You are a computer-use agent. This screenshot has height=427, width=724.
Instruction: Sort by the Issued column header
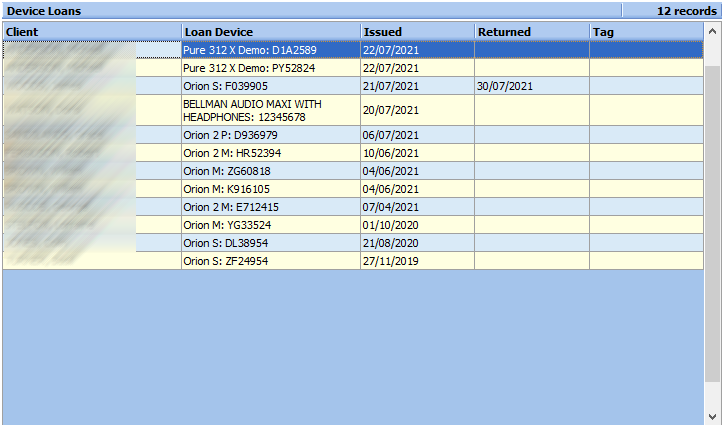[x=417, y=32]
